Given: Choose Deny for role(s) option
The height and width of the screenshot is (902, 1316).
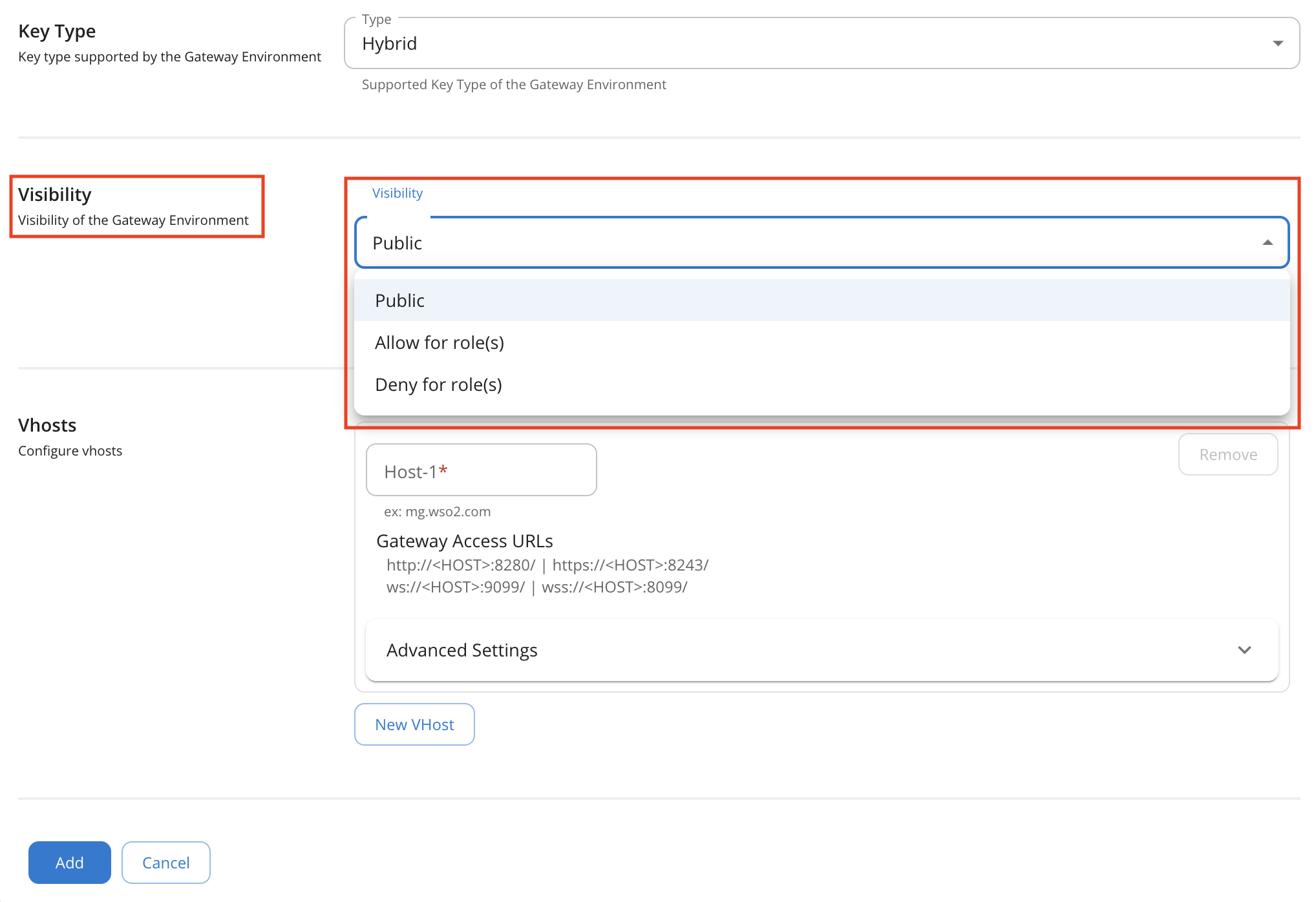Looking at the screenshot, I should 438,384.
